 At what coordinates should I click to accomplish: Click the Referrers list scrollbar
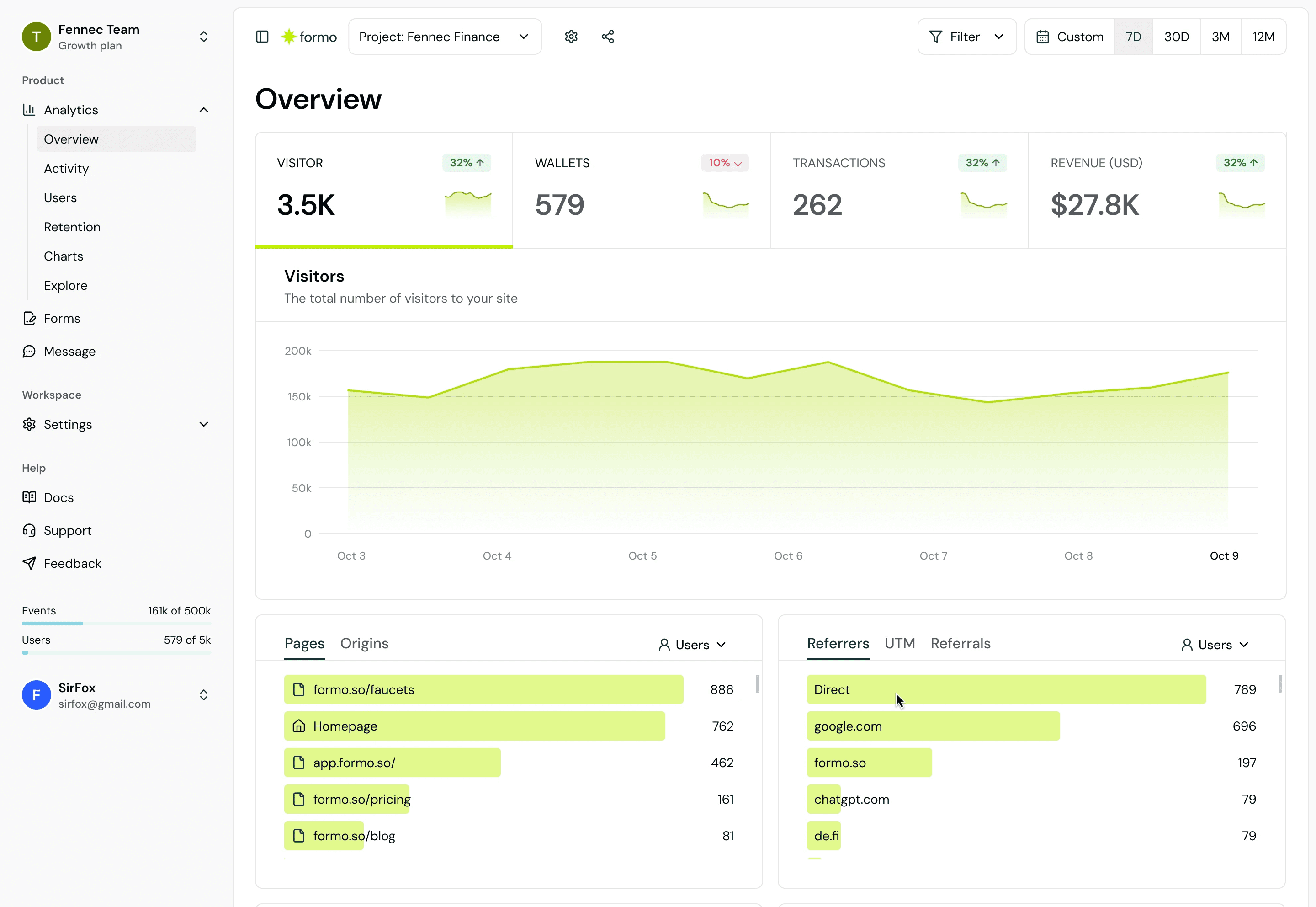point(1279,683)
